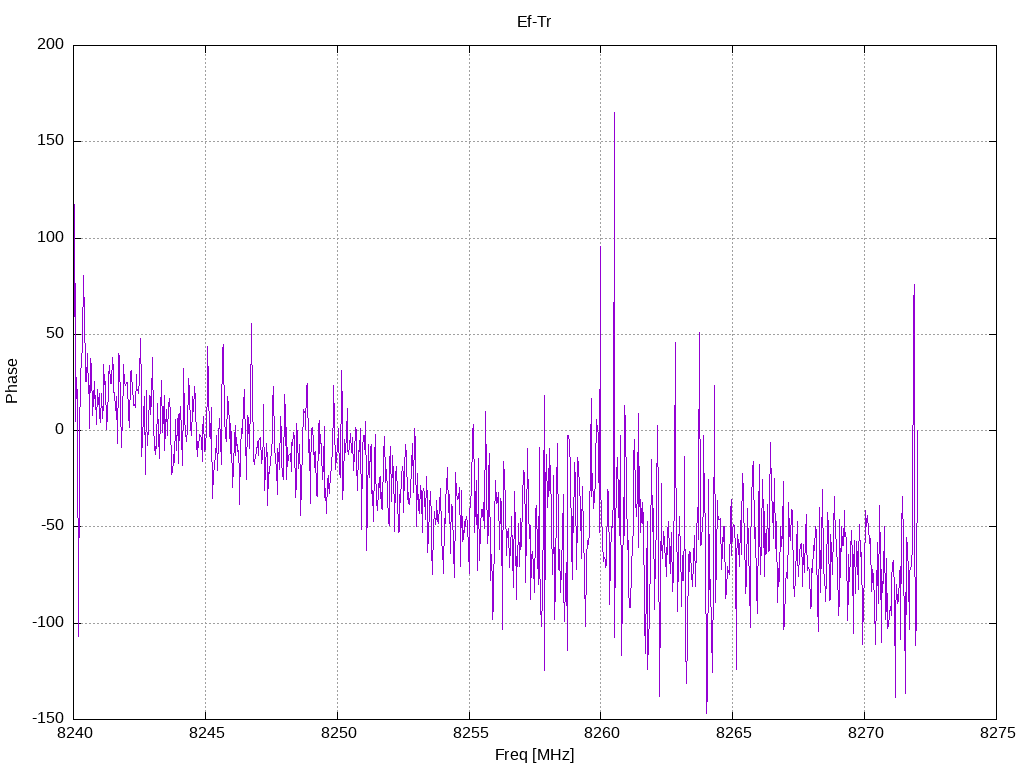Click the Ef-Tr plot title
This screenshot has width=1024, height=768.
click(534, 22)
